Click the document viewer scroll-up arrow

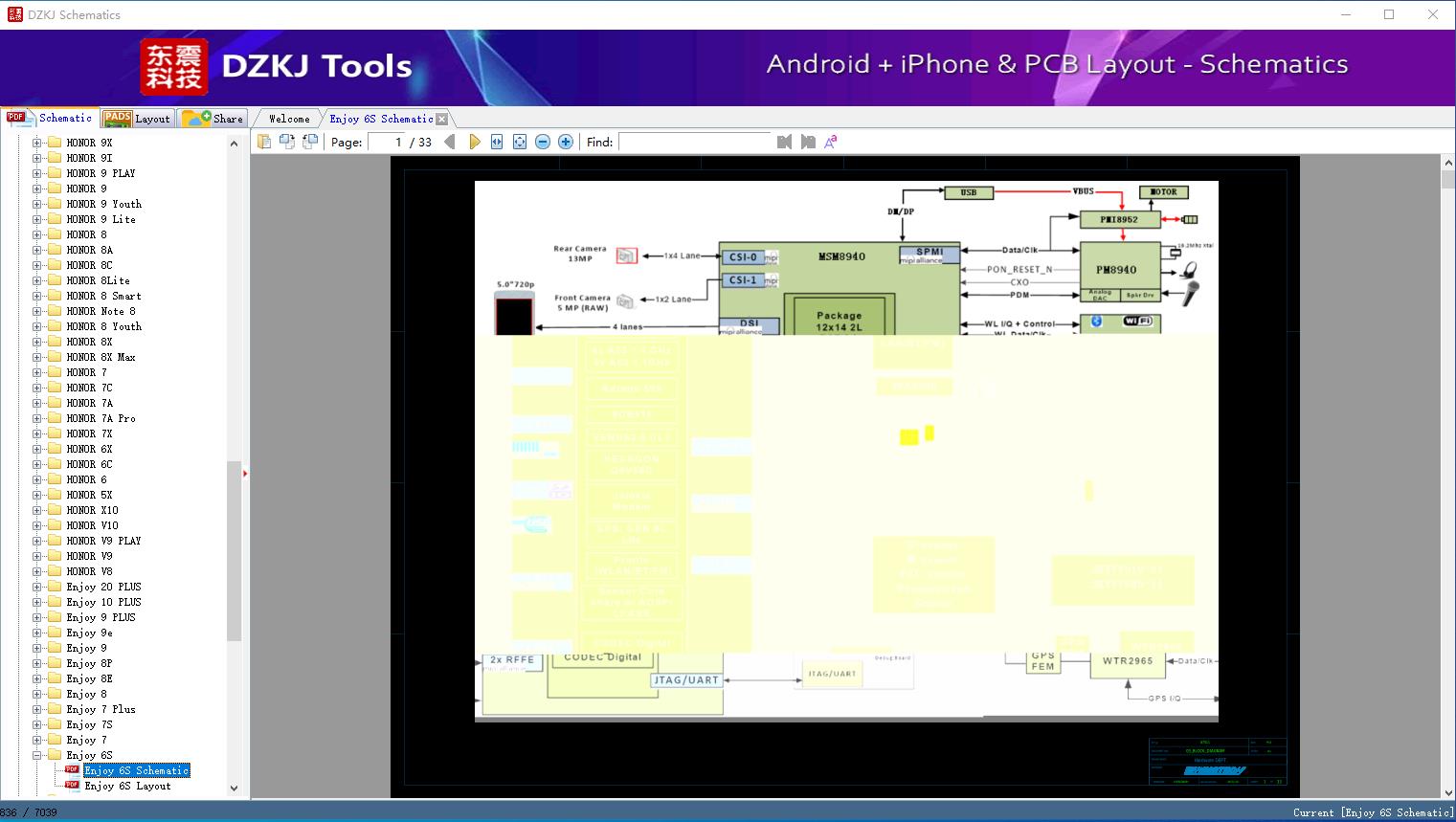pyautogui.click(x=1447, y=164)
